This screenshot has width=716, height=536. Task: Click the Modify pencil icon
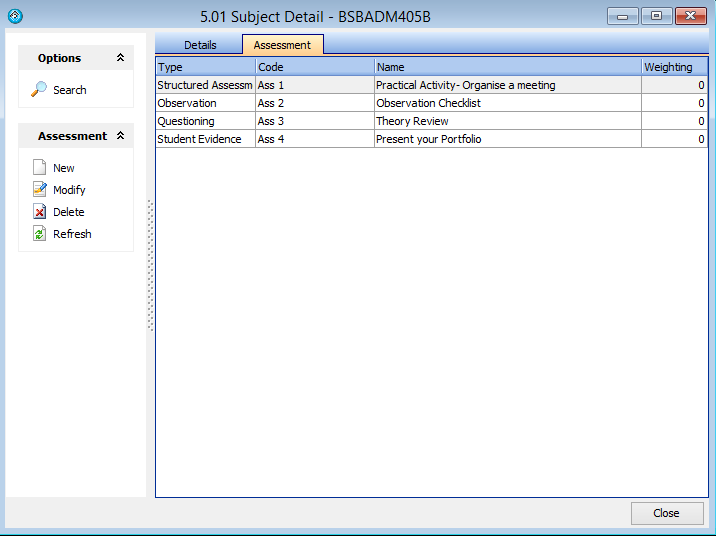coord(39,190)
